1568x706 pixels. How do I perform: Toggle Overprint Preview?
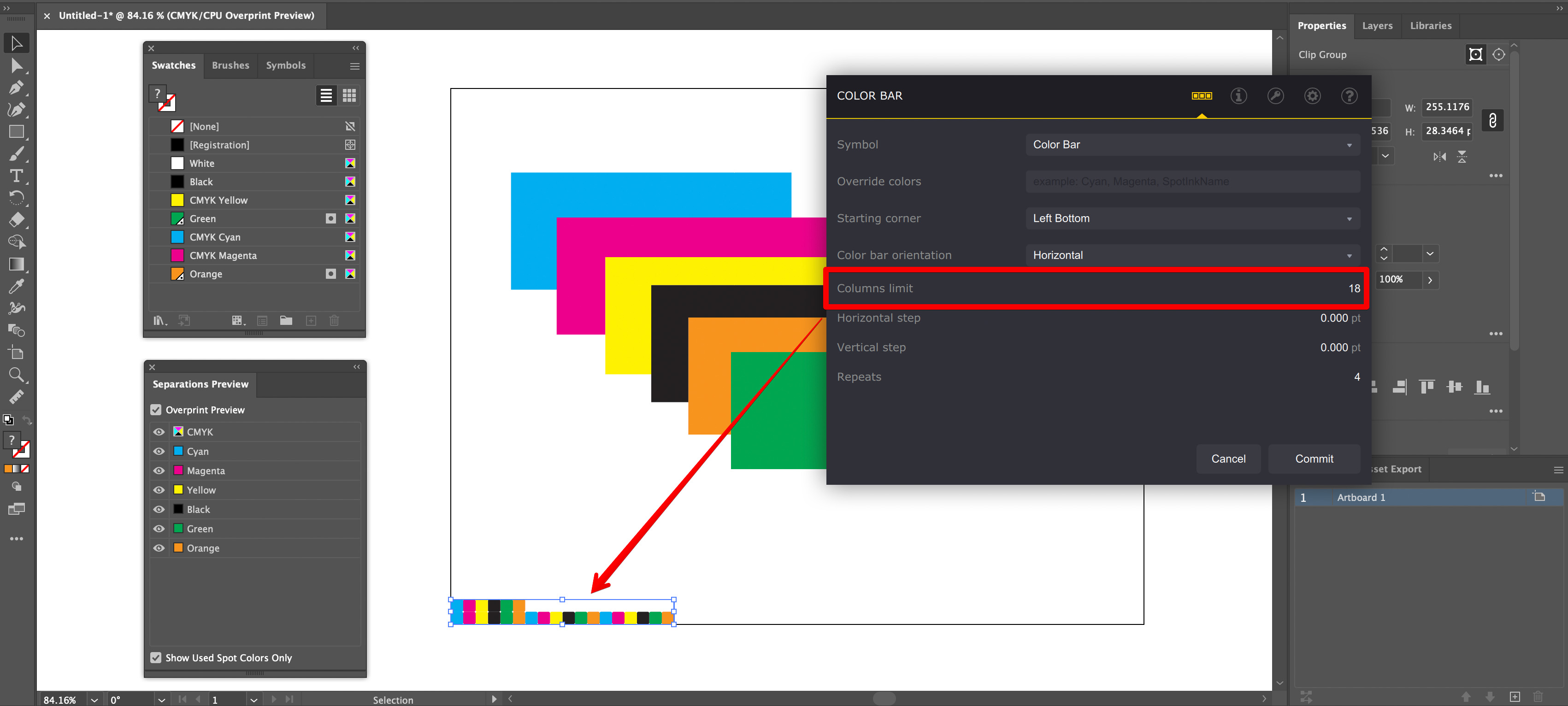156,410
